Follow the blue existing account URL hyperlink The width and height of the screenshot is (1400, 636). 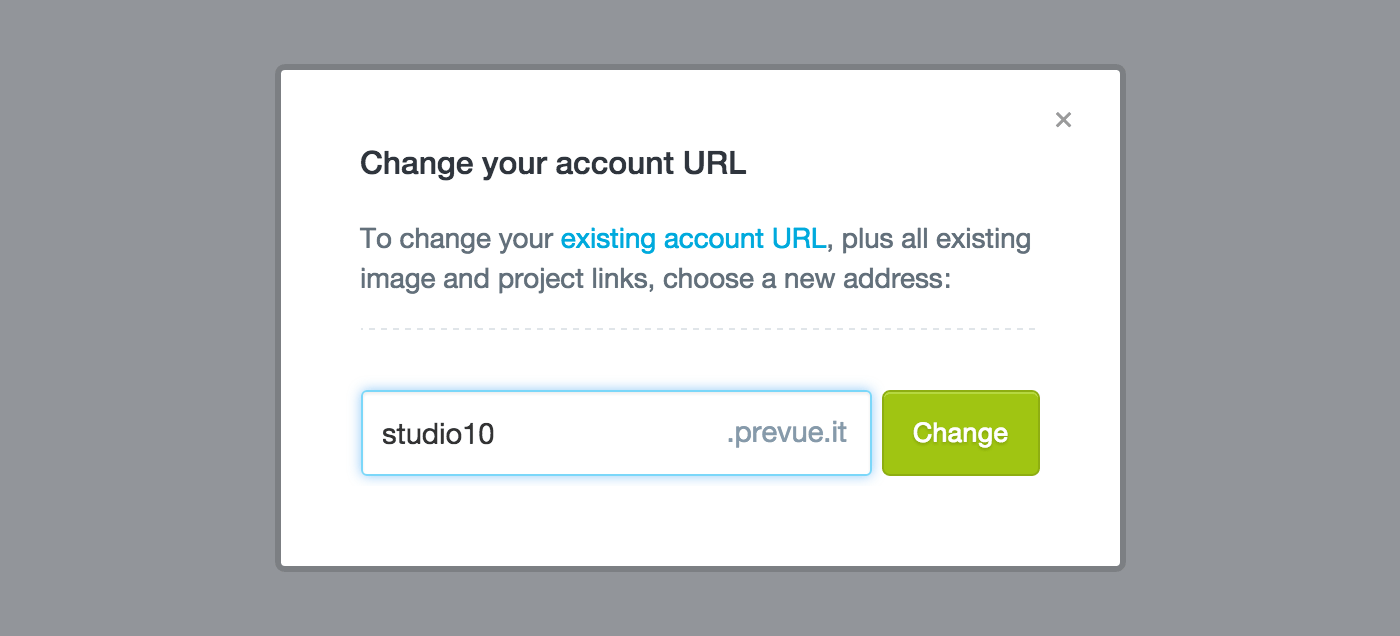(x=692, y=238)
